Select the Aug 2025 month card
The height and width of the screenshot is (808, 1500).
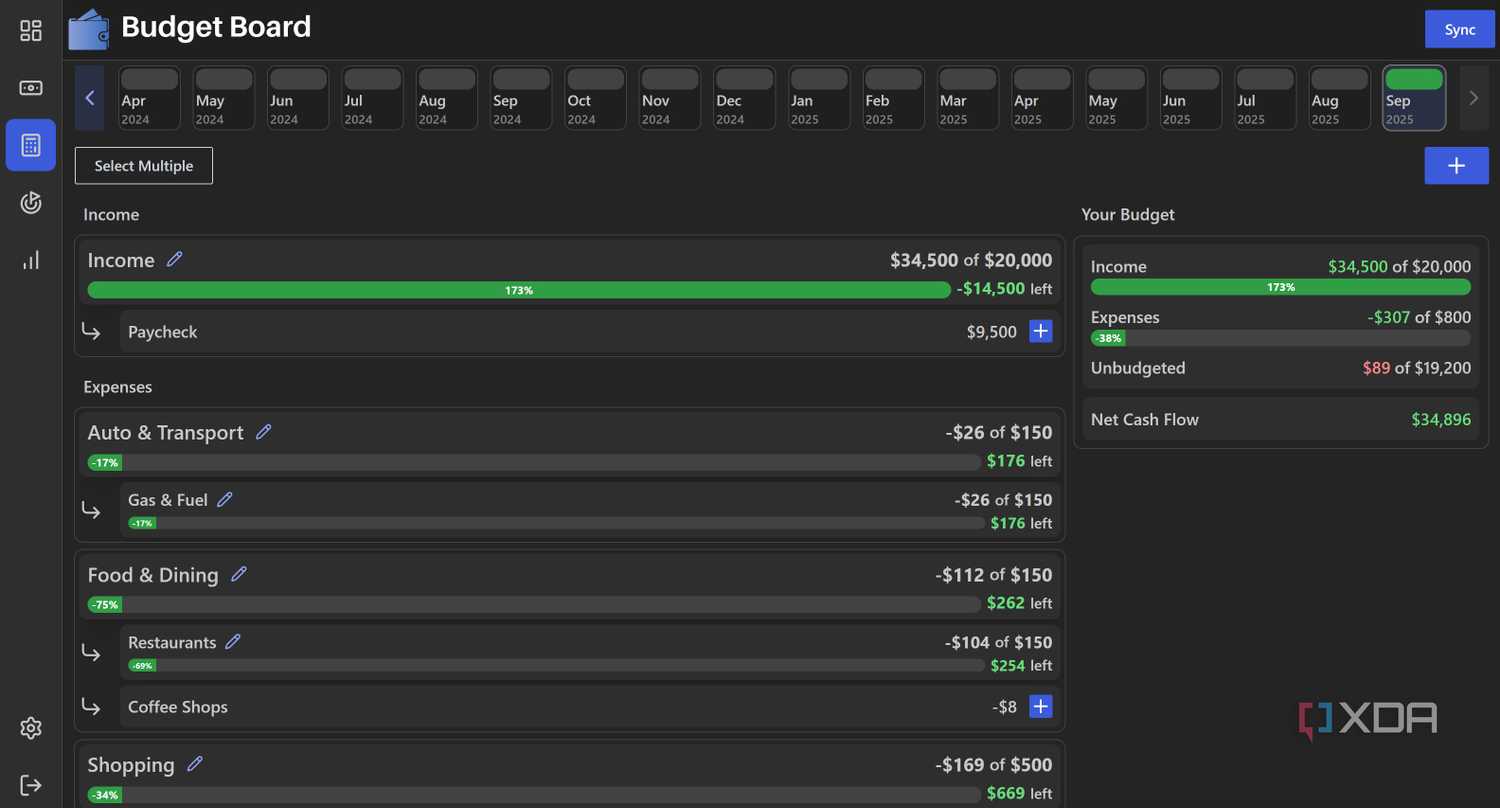pyautogui.click(x=1340, y=98)
